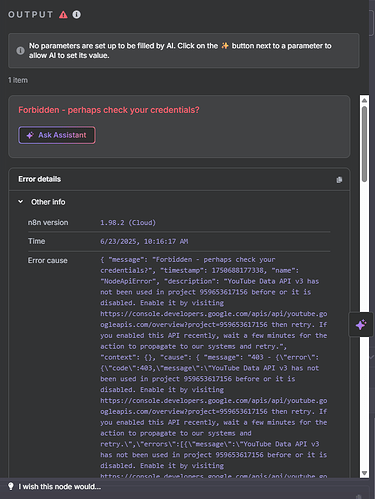
Task: Copy error details with the copy icon
Action: [339, 180]
